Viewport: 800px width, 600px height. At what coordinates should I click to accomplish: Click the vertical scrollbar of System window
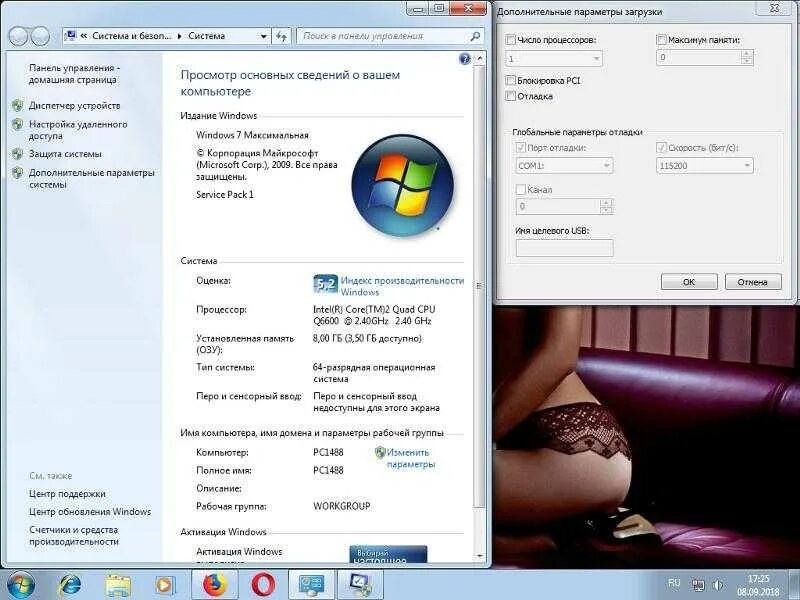[x=479, y=286]
